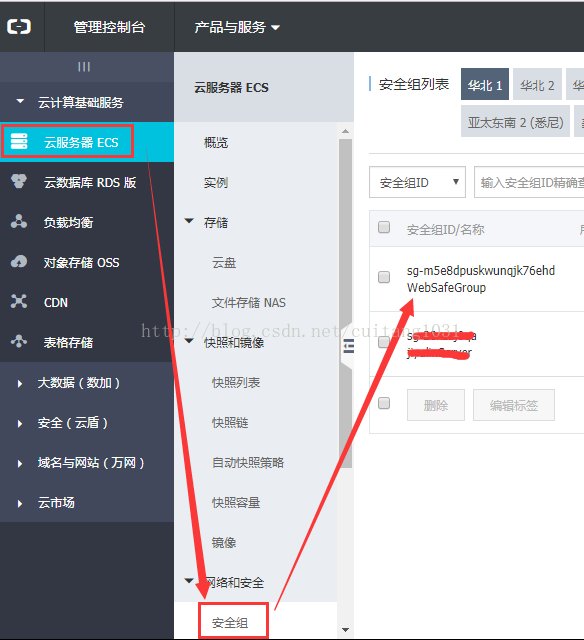Click the submenu scrollbar up arrow

(345, 131)
